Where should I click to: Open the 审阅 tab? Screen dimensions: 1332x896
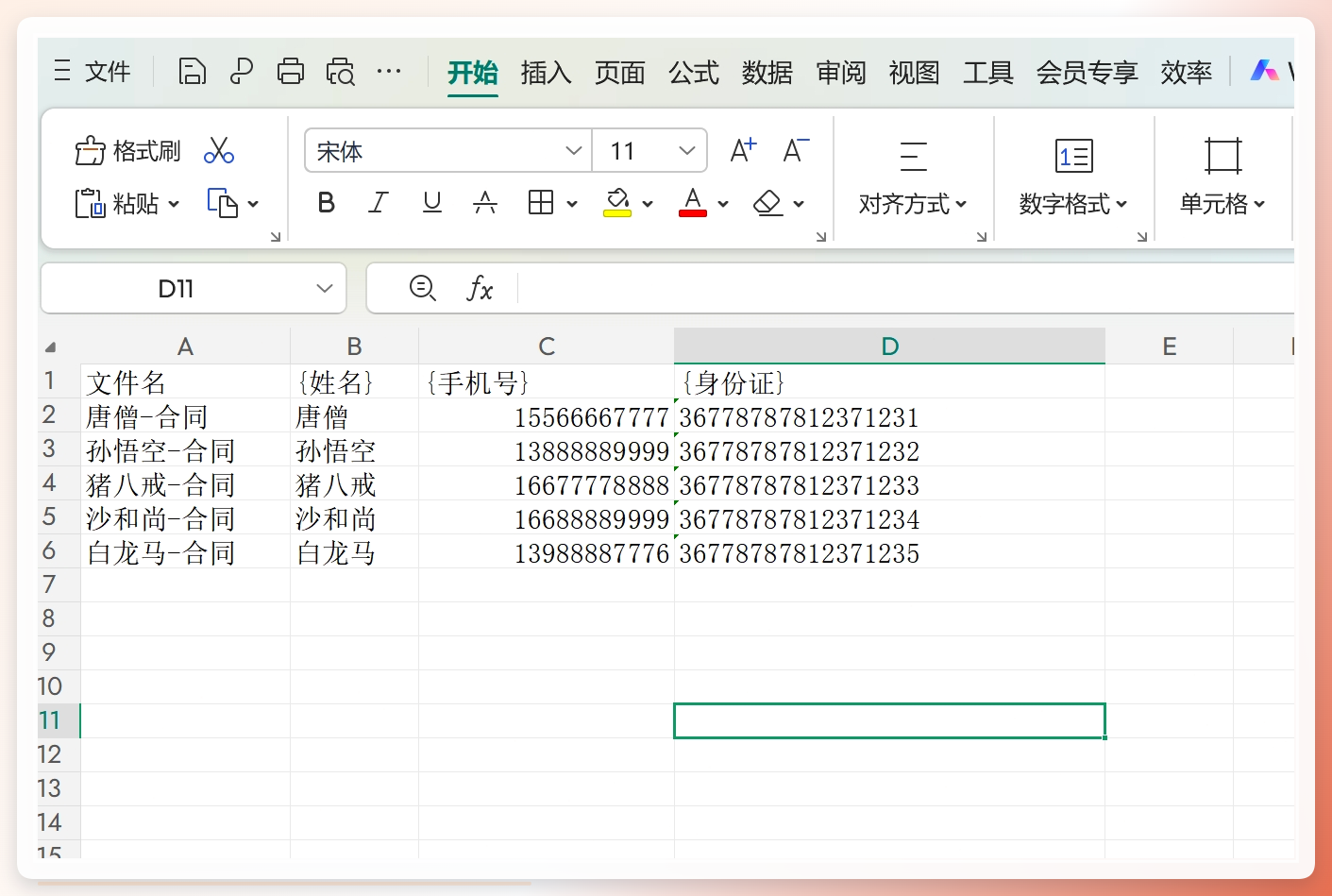coord(841,73)
